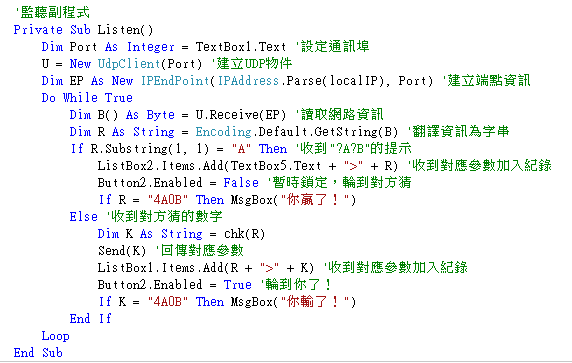Place cursor on TextBox1.Text in Port declaration
572x363 pixels.
[241, 47]
